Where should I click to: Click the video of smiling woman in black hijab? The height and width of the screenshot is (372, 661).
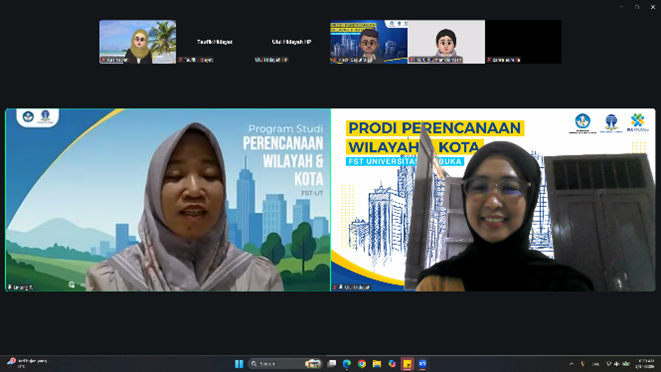[493, 200]
